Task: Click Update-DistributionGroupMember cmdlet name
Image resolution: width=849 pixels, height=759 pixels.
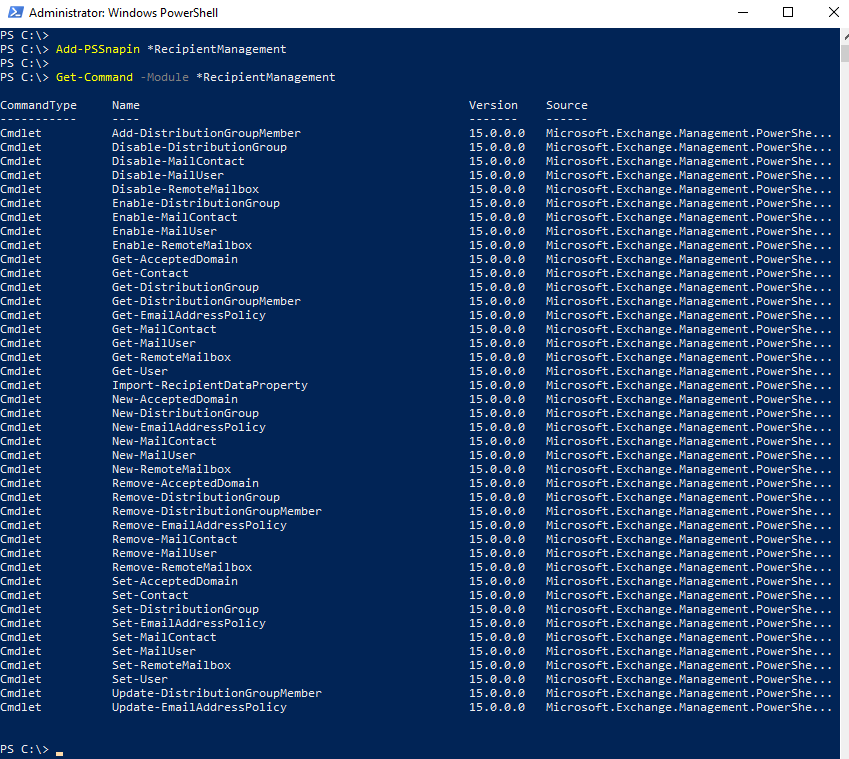Action: coord(217,693)
